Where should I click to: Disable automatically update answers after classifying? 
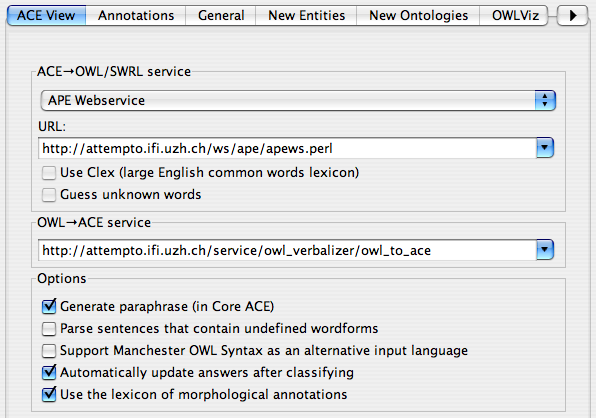click(49, 372)
